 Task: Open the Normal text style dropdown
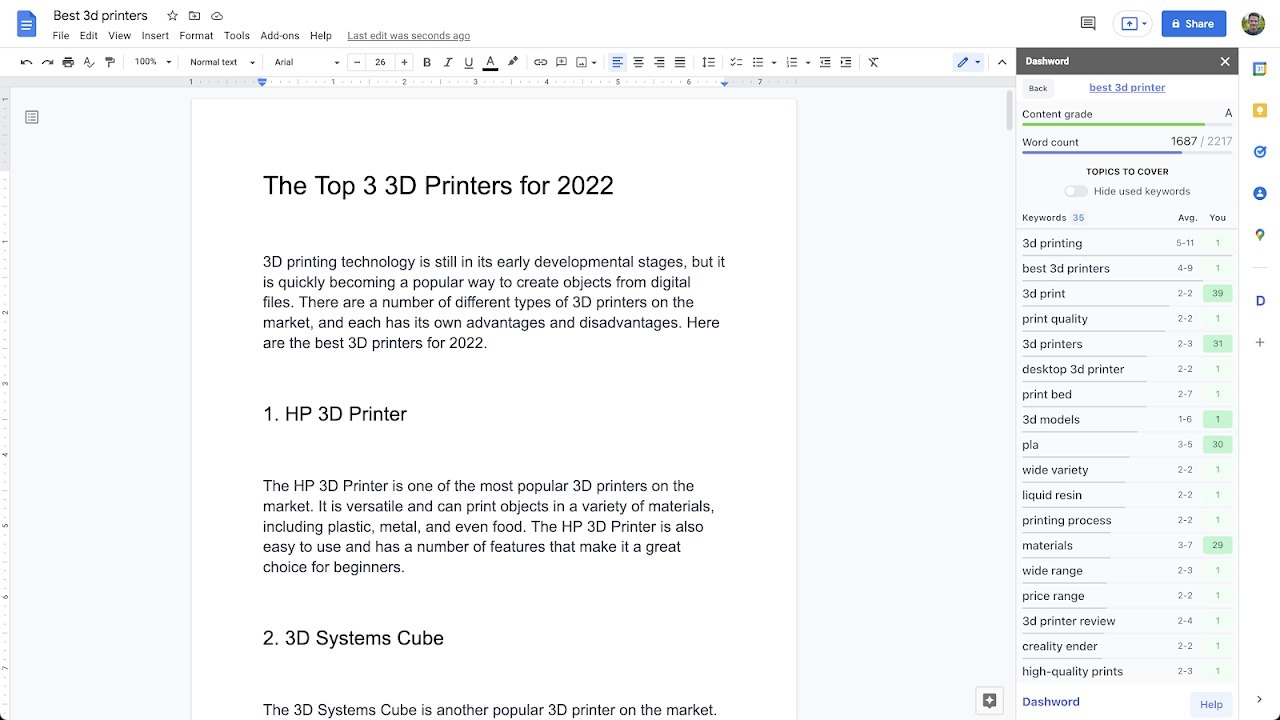click(224, 62)
